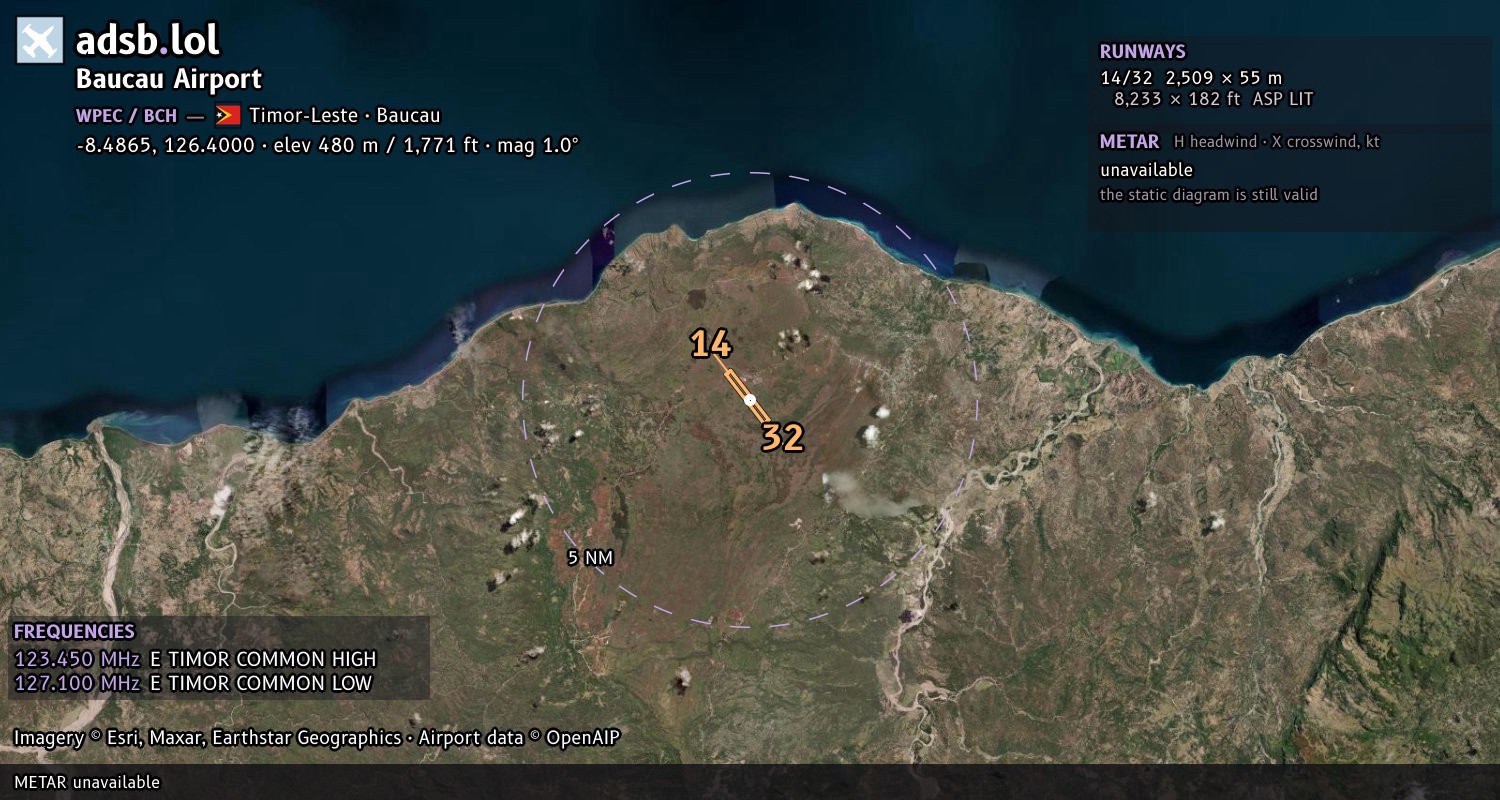
Task: Click the E TIMOR COMMON LOW label
Action: 261,684
